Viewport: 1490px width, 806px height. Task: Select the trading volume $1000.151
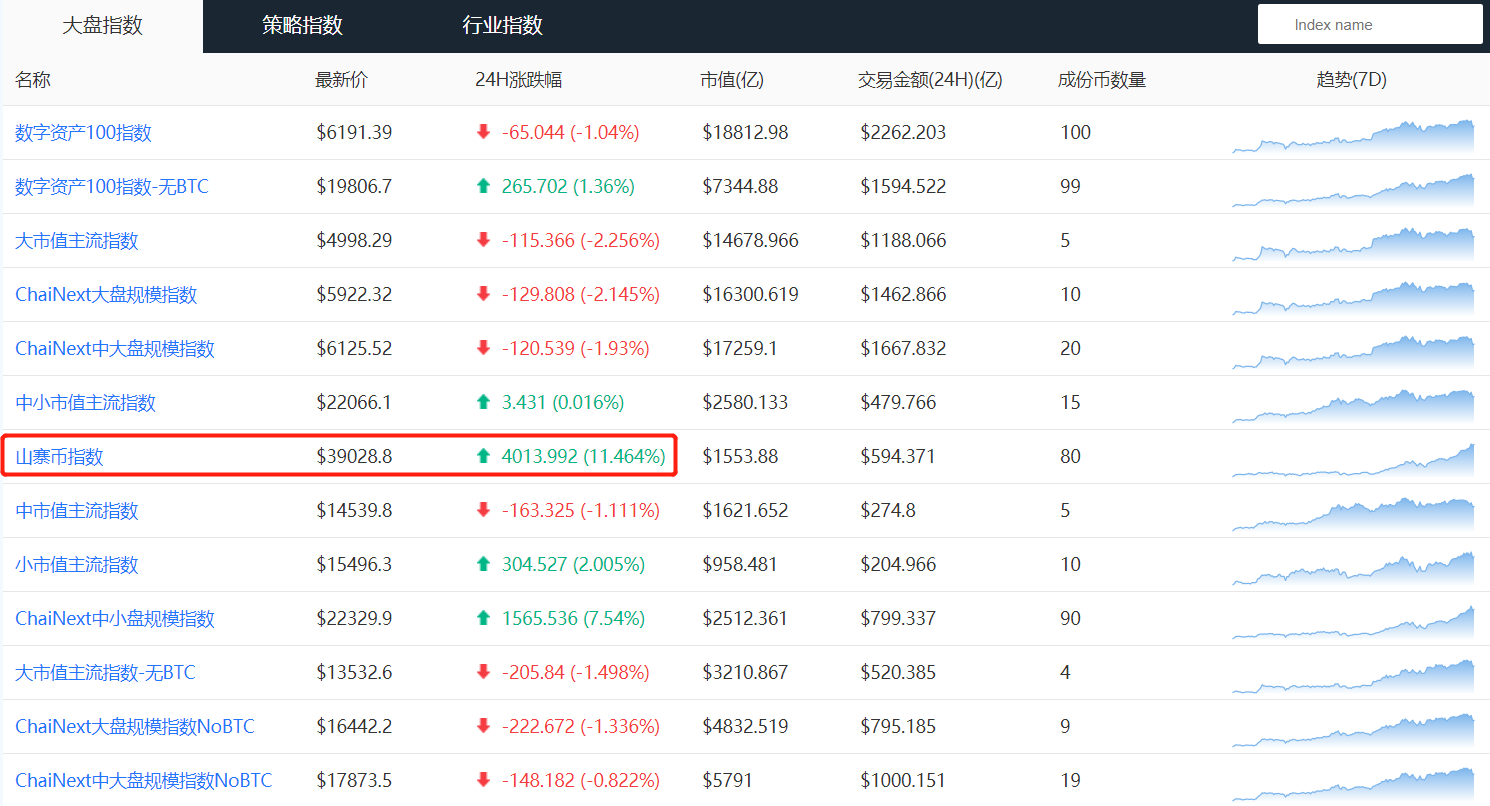point(903,780)
